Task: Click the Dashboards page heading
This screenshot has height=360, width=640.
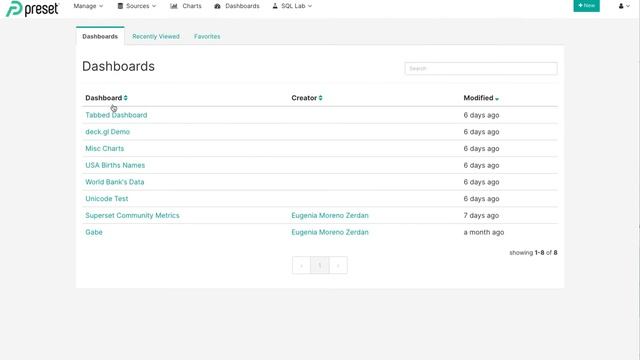Action: (118, 66)
